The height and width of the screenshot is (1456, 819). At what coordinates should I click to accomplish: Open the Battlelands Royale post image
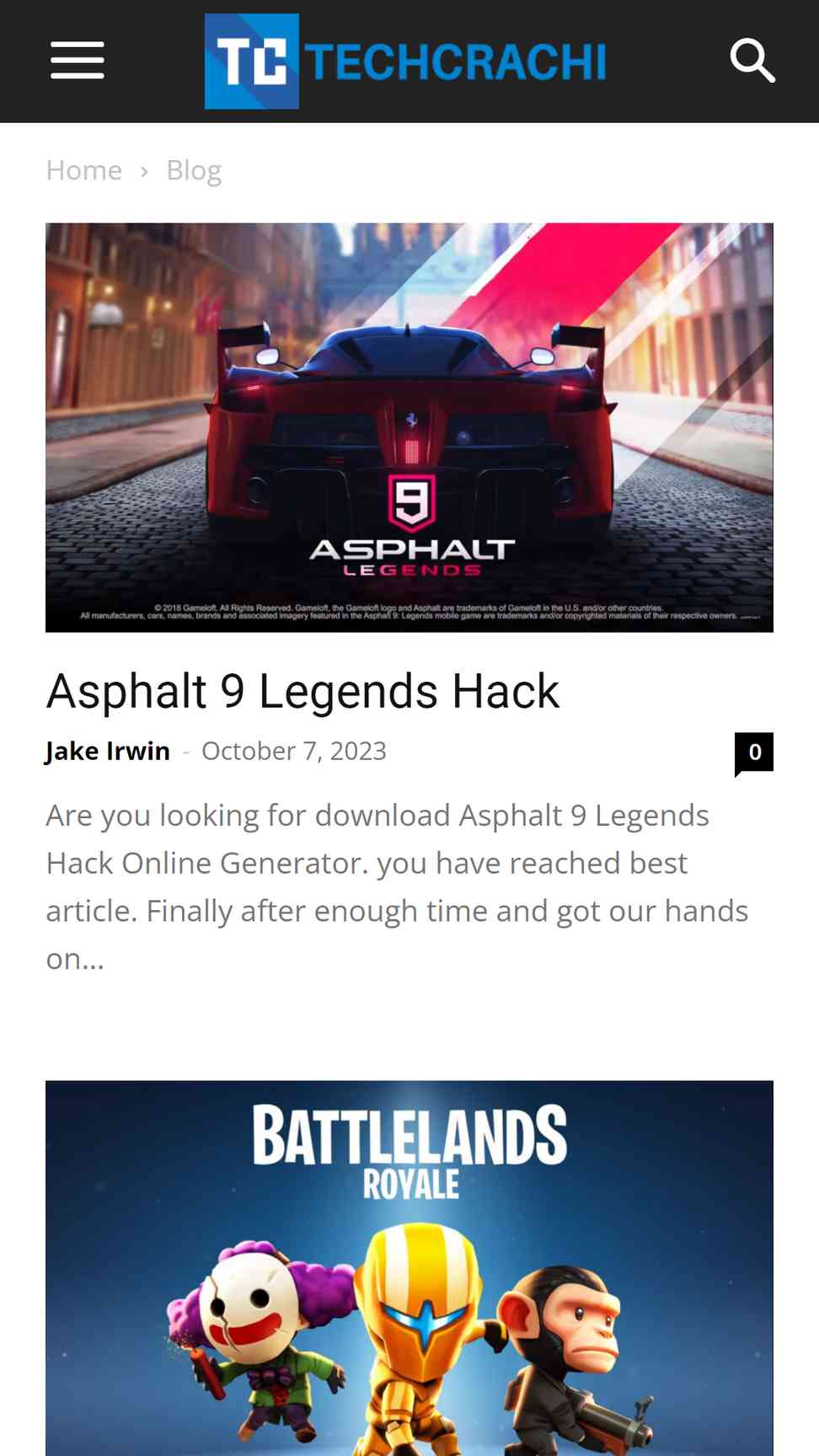pos(409,1268)
